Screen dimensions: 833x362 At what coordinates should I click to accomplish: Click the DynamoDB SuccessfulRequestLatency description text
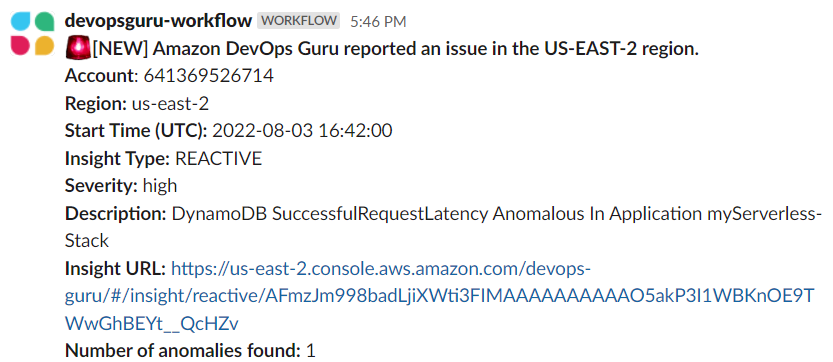(x=444, y=228)
